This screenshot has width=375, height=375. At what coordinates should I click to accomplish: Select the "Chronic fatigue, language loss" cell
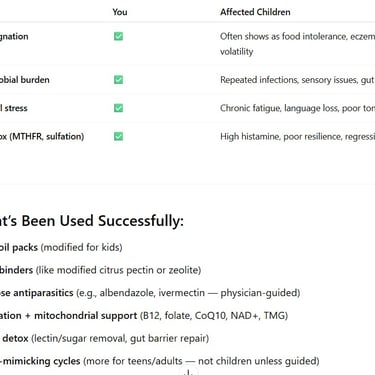(x=297, y=108)
